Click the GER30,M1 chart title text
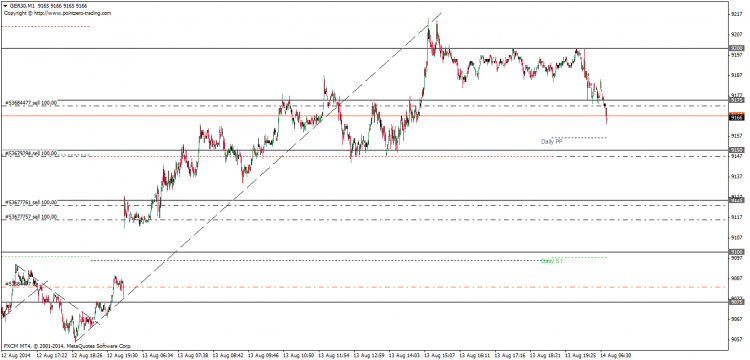This screenshot has height=360, width=750. 22,7
